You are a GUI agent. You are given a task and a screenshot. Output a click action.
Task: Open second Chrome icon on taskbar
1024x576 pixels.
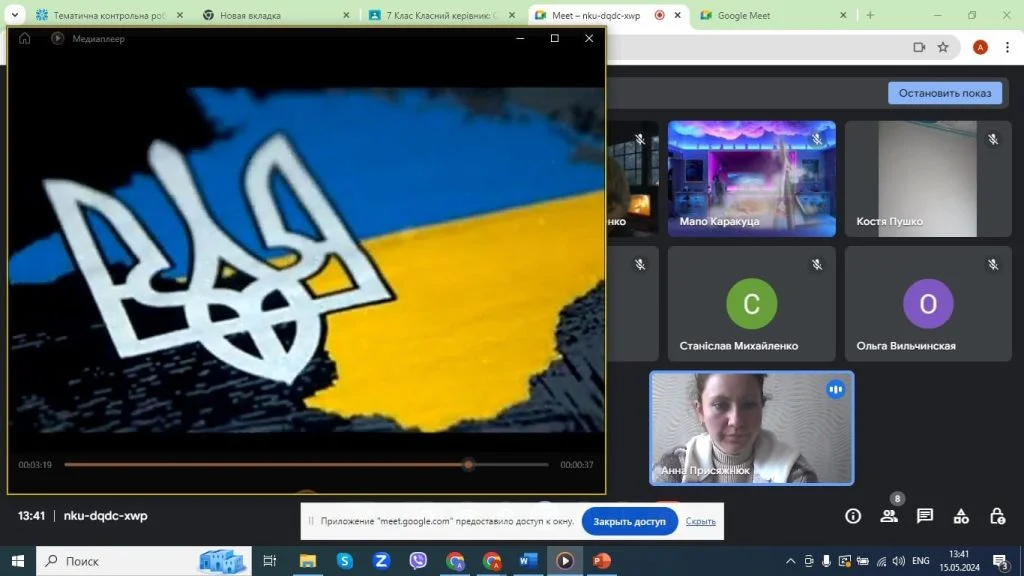click(x=492, y=561)
